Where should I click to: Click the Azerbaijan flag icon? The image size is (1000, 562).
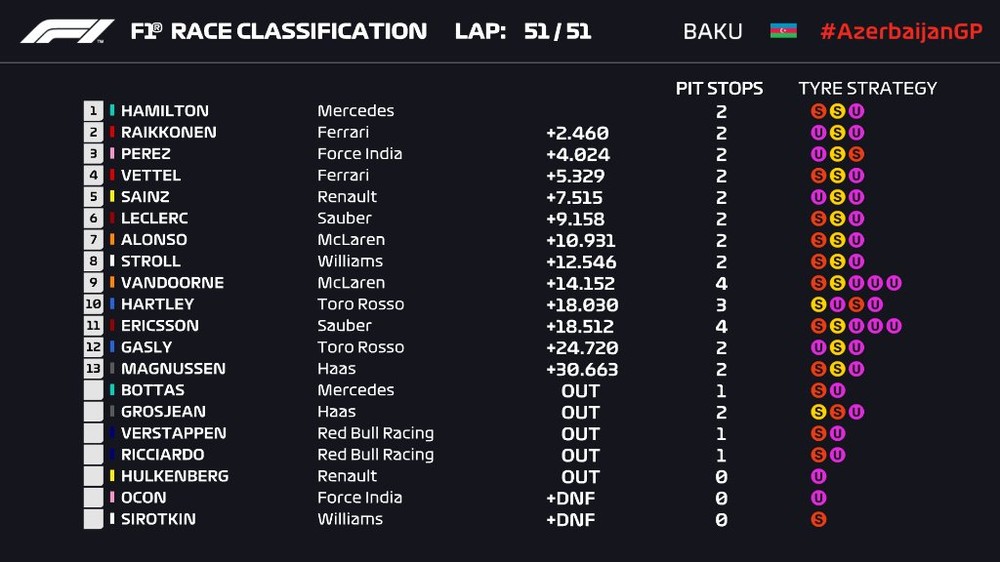pyautogui.click(x=783, y=31)
